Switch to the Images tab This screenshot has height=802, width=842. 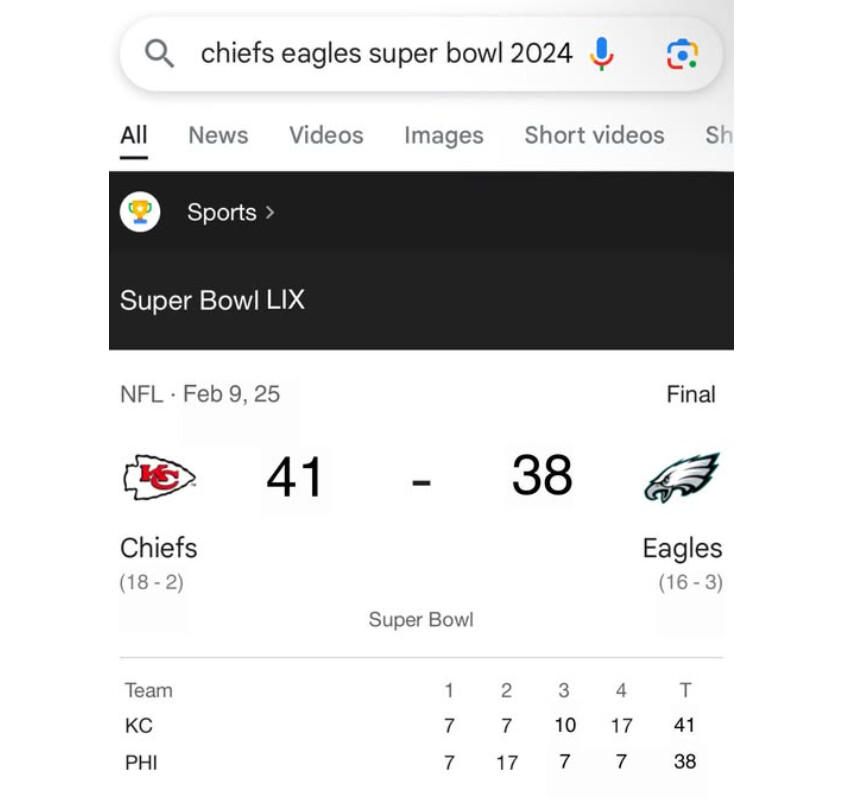[443, 136]
